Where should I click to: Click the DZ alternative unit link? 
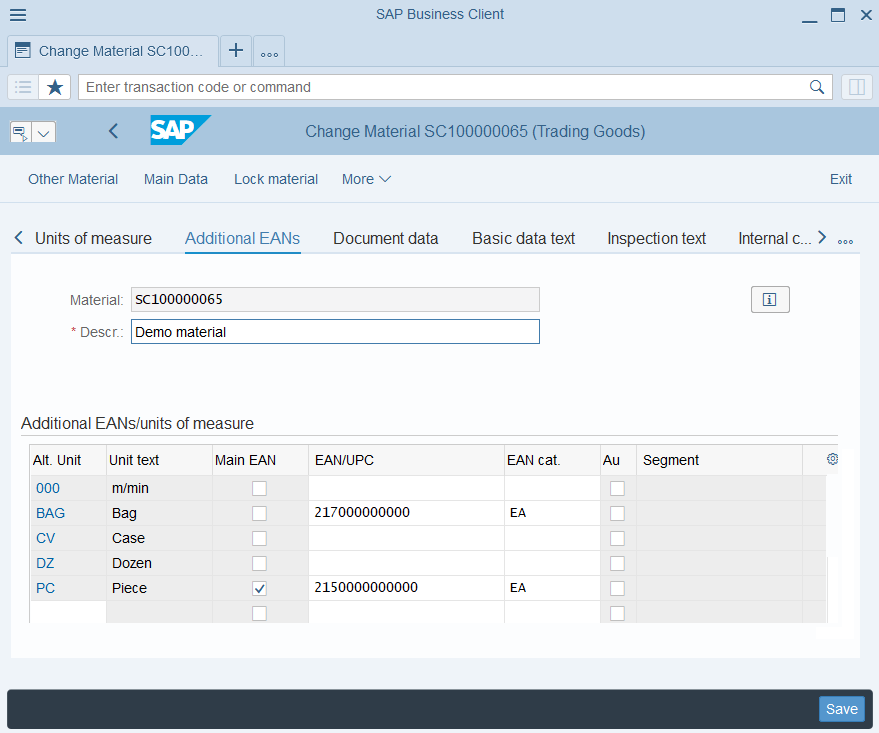(x=45, y=563)
